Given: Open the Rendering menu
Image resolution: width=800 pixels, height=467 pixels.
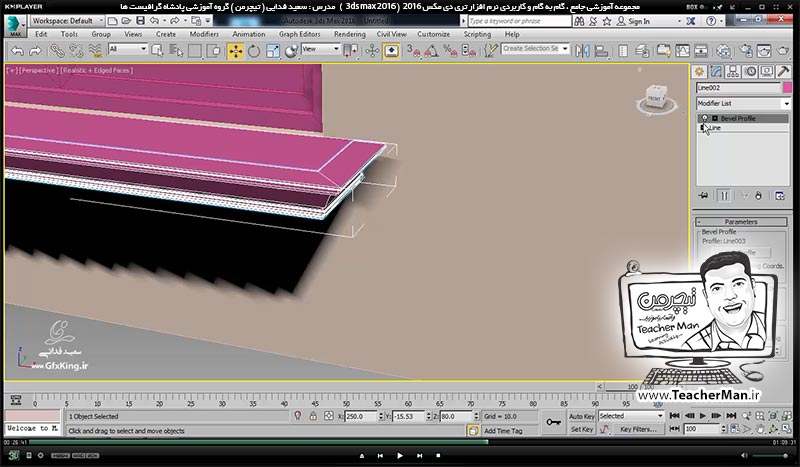Looking at the screenshot, I should point(349,34).
